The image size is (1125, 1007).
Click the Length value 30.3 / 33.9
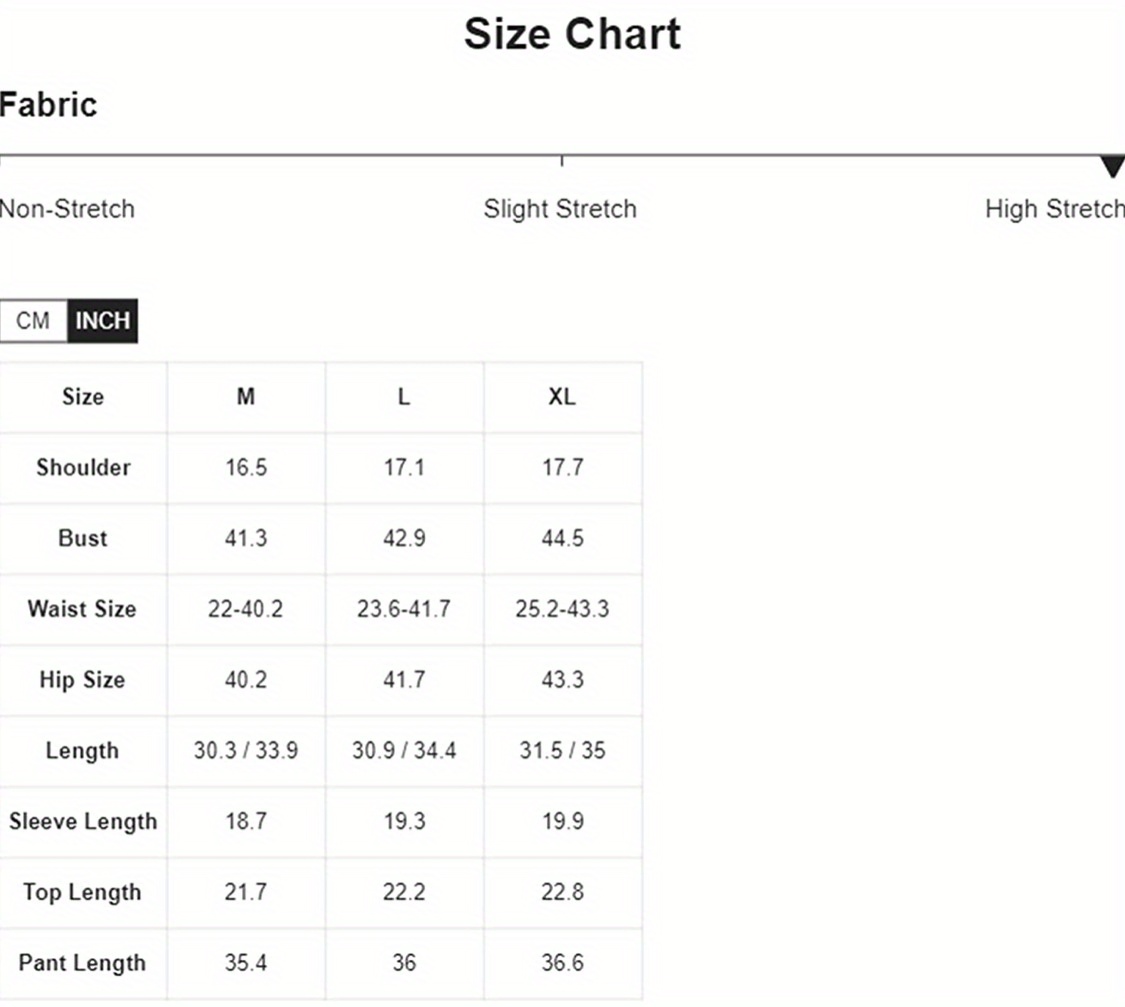point(246,750)
